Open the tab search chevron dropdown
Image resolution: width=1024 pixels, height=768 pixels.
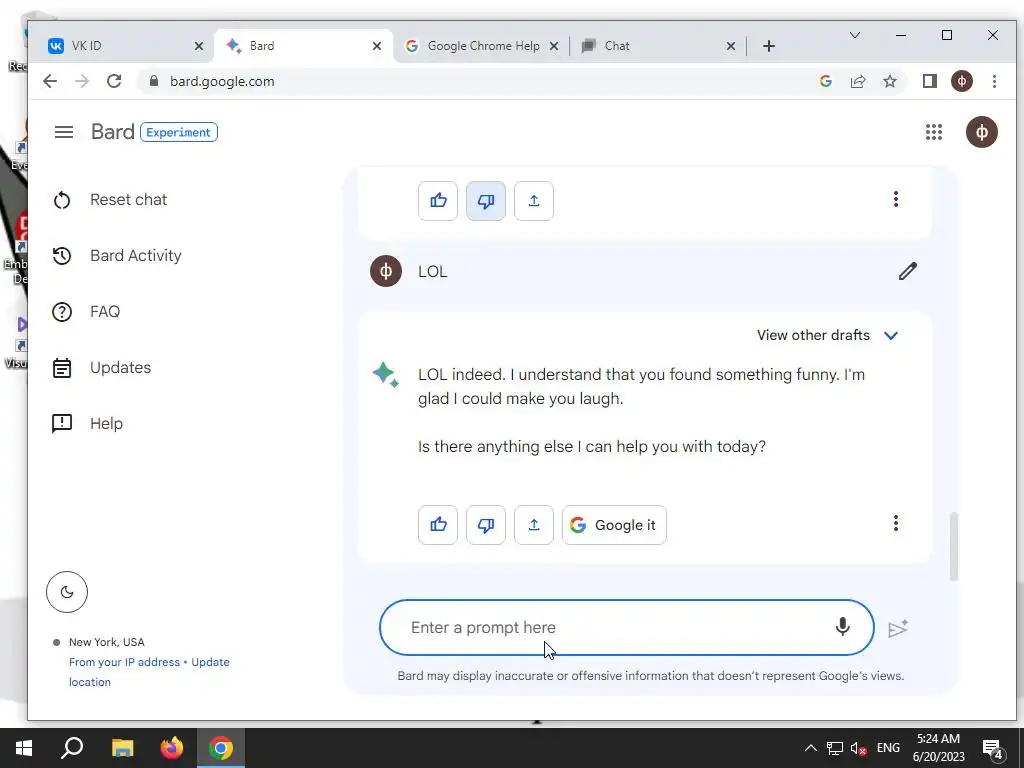point(855,35)
